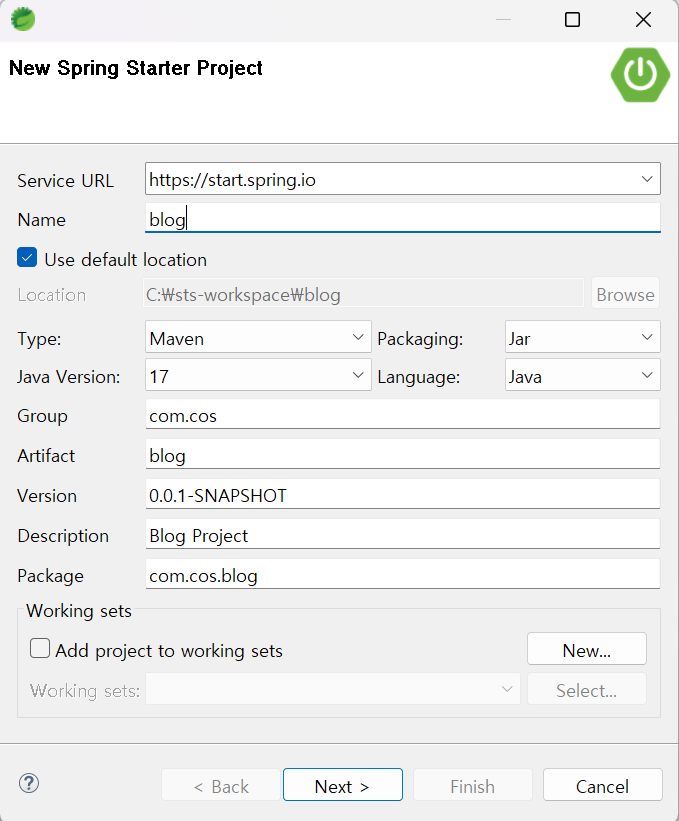
Task: Open the help question mark icon
Action: pos(29,783)
